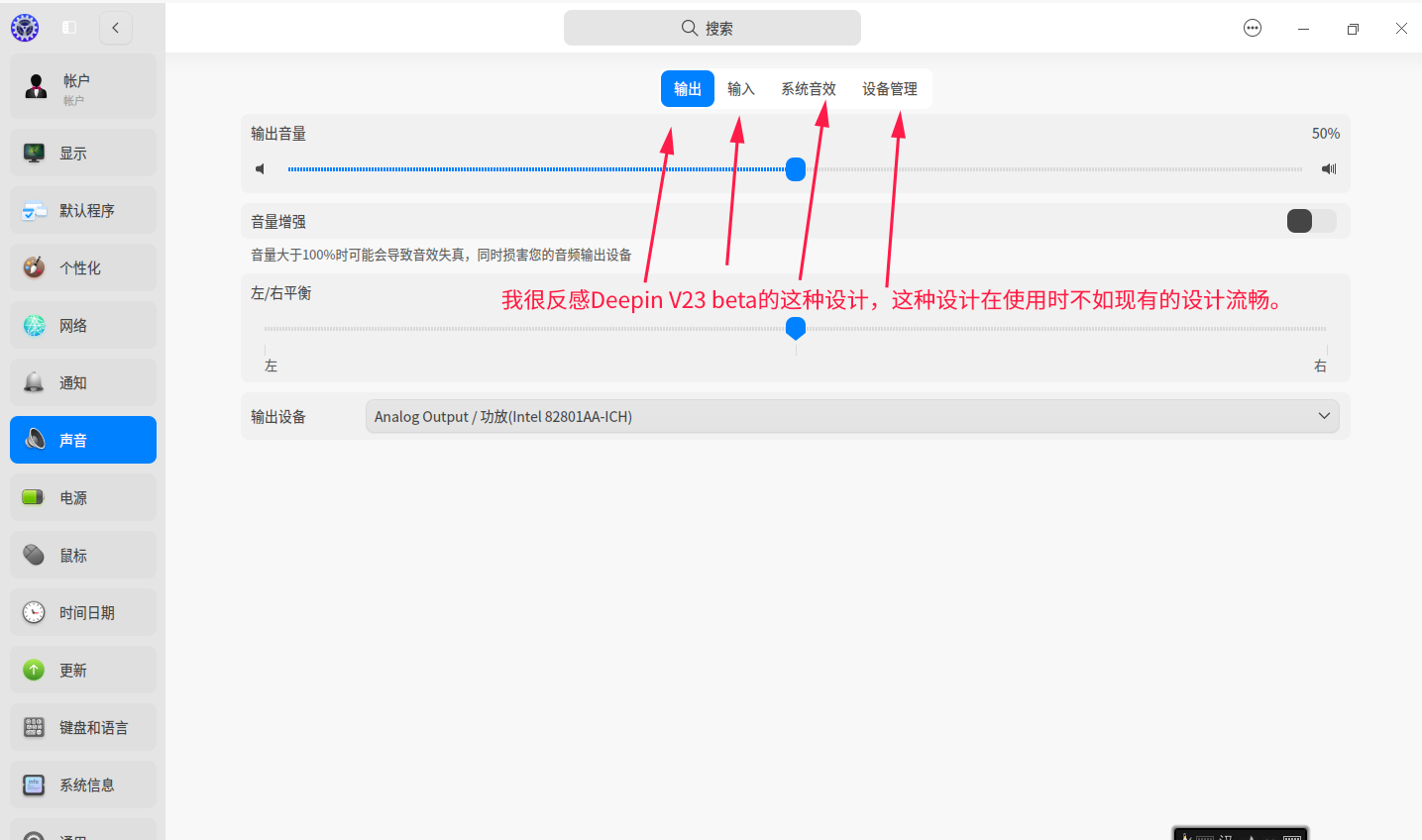
Task: Open the more options ellipsis menu
Action: pos(1253,28)
